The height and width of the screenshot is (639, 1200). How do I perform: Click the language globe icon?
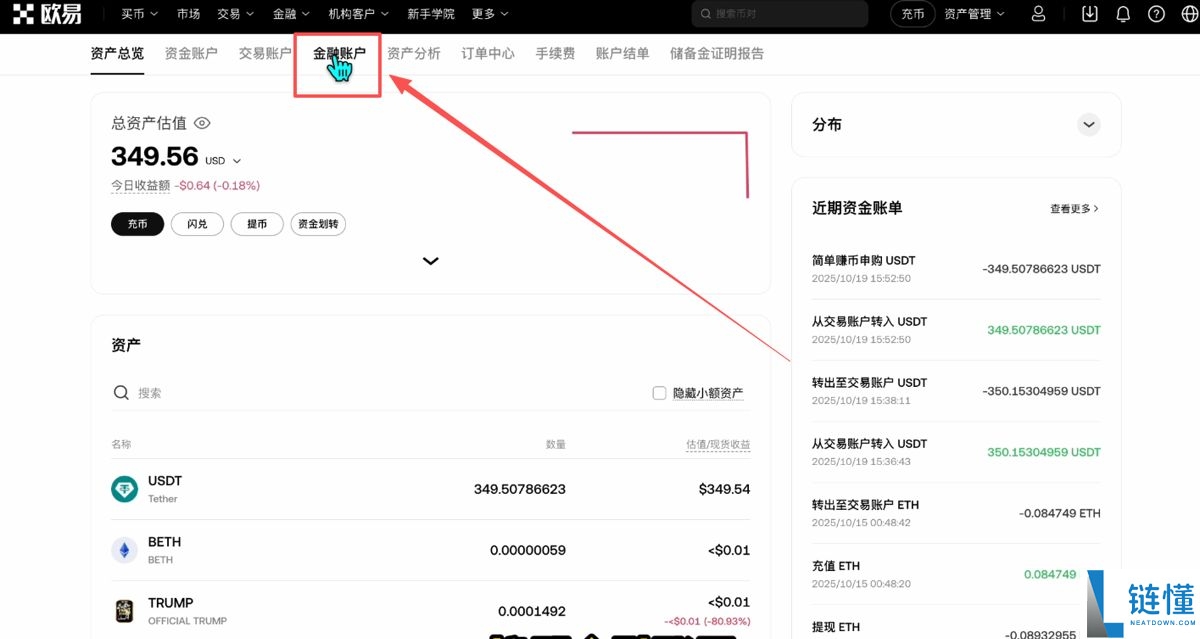click(x=1190, y=14)
